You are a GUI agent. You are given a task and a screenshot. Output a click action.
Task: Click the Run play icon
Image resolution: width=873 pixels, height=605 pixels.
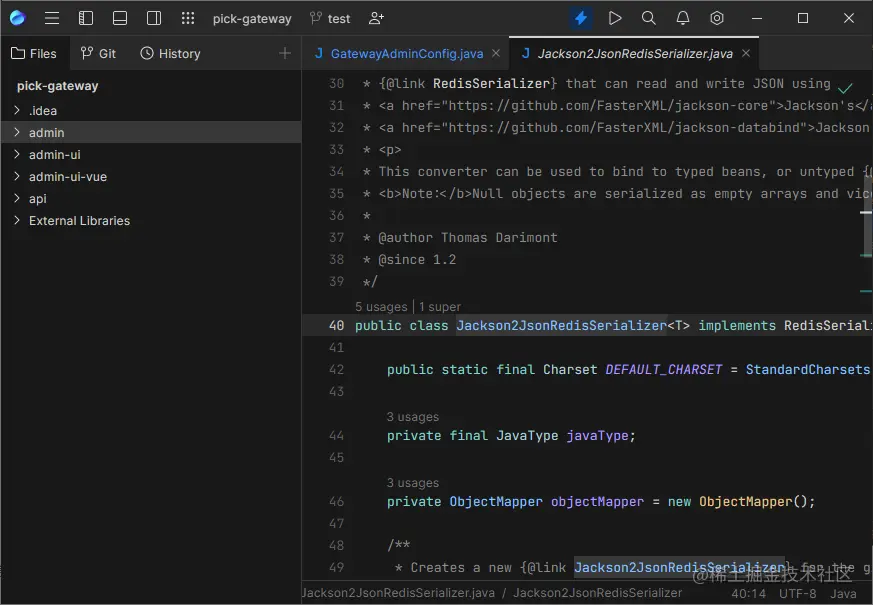pos(615,18)
